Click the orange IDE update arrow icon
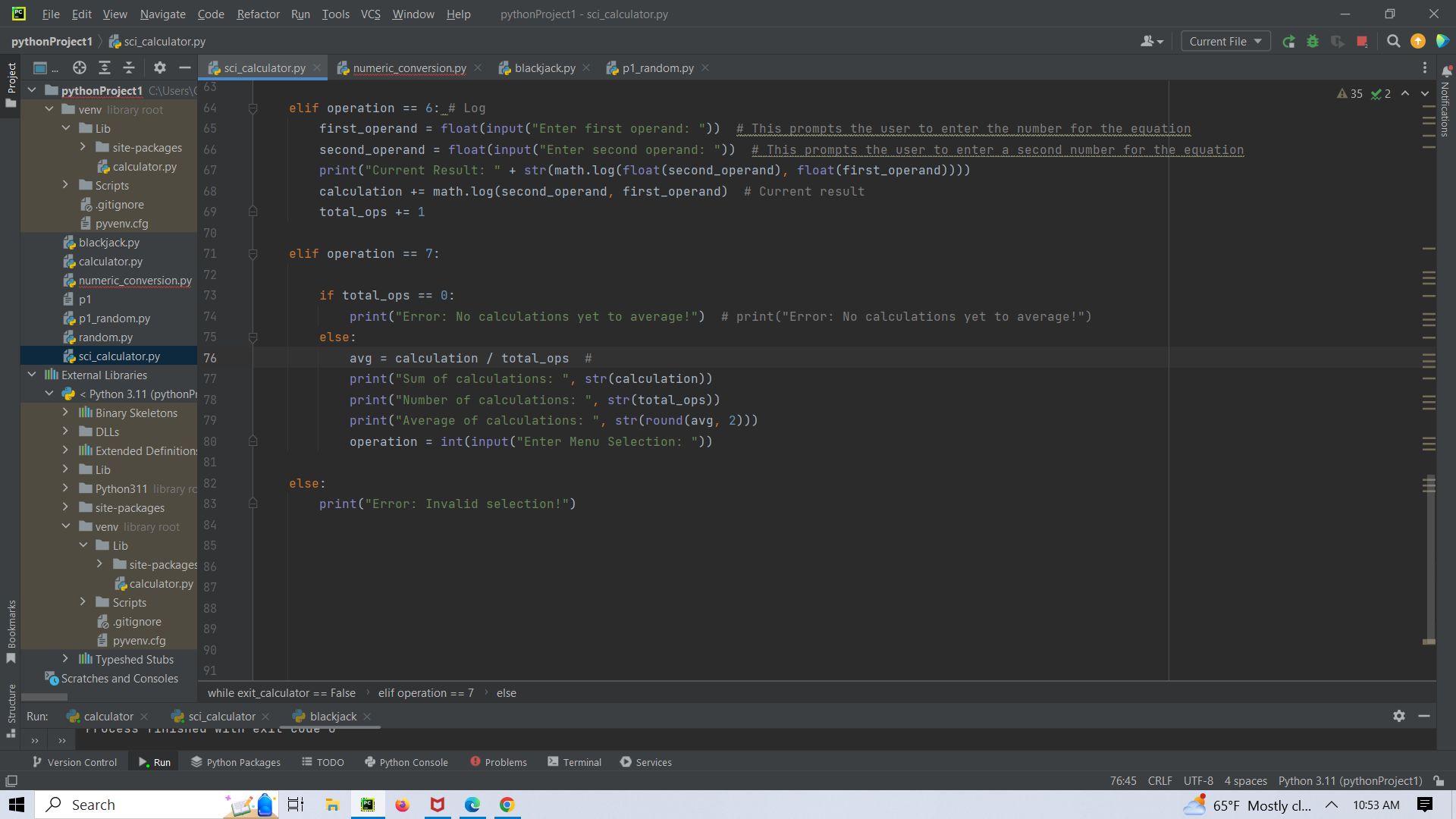This screenshot has width=1456, height=819. coord(1417,42)
